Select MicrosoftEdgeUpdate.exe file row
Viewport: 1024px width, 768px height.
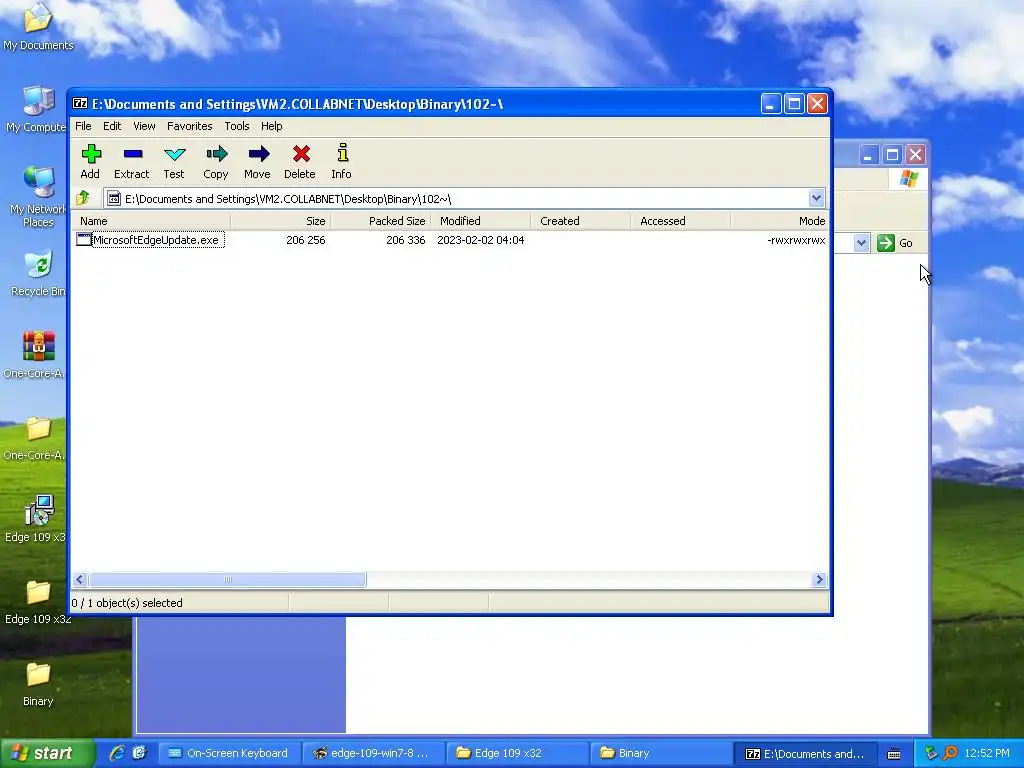[451, 240]
